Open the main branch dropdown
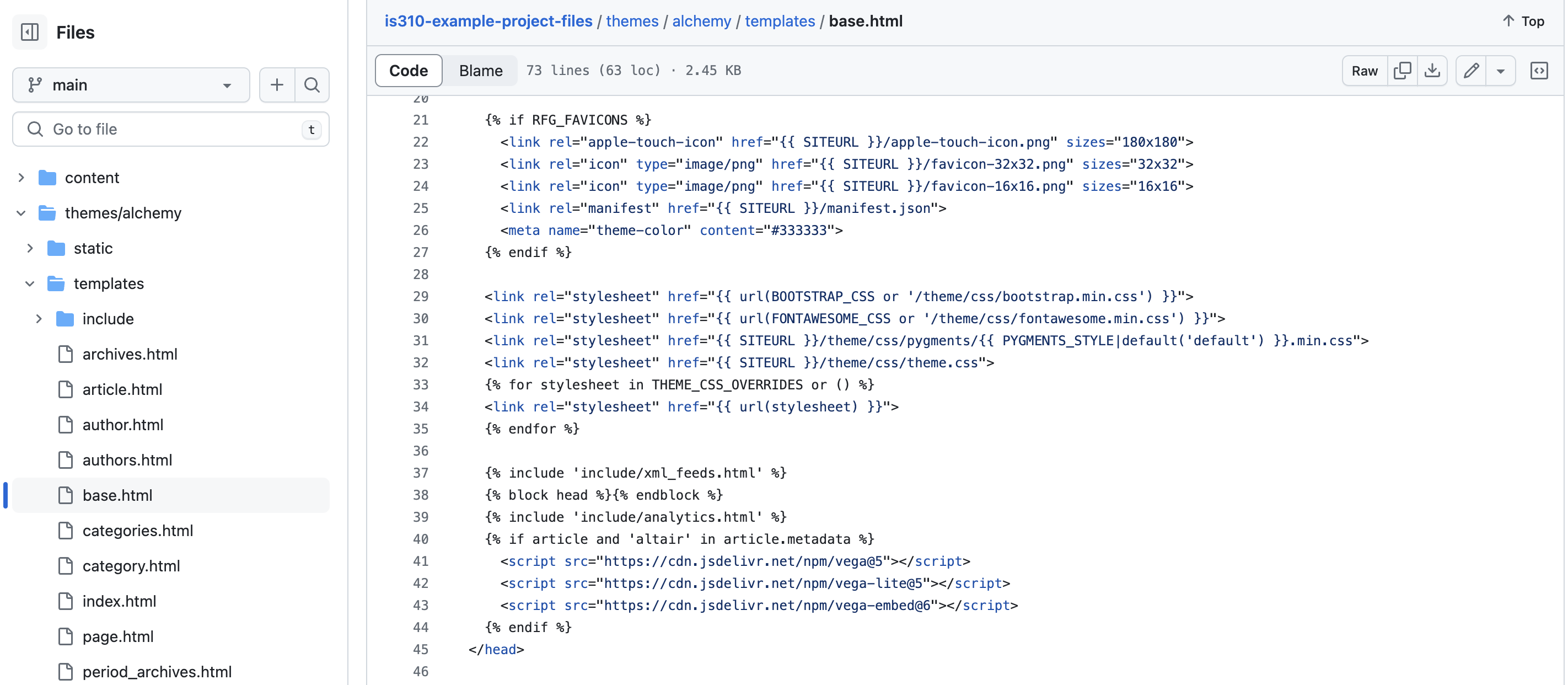 (x=131, y=84)
